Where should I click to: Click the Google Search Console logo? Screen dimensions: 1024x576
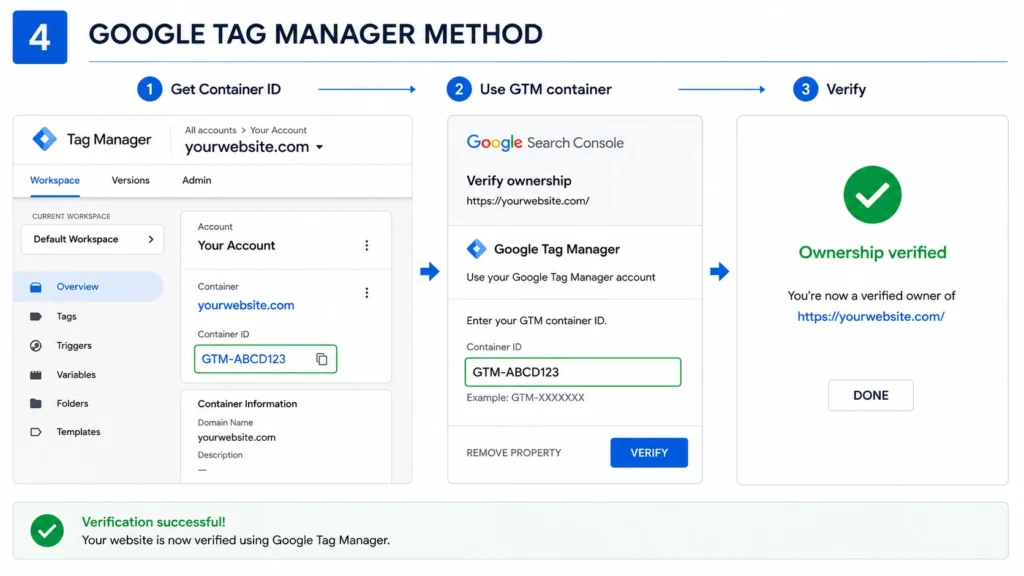tap(545, 142)
